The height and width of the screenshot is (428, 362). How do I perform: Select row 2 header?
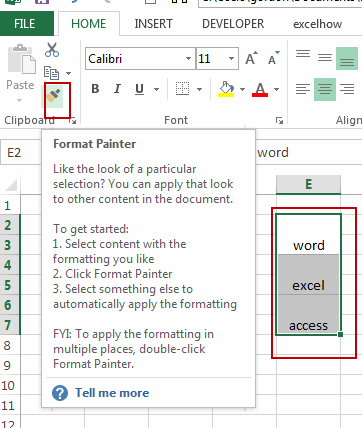pyautogui.click(x=10, y=225)
